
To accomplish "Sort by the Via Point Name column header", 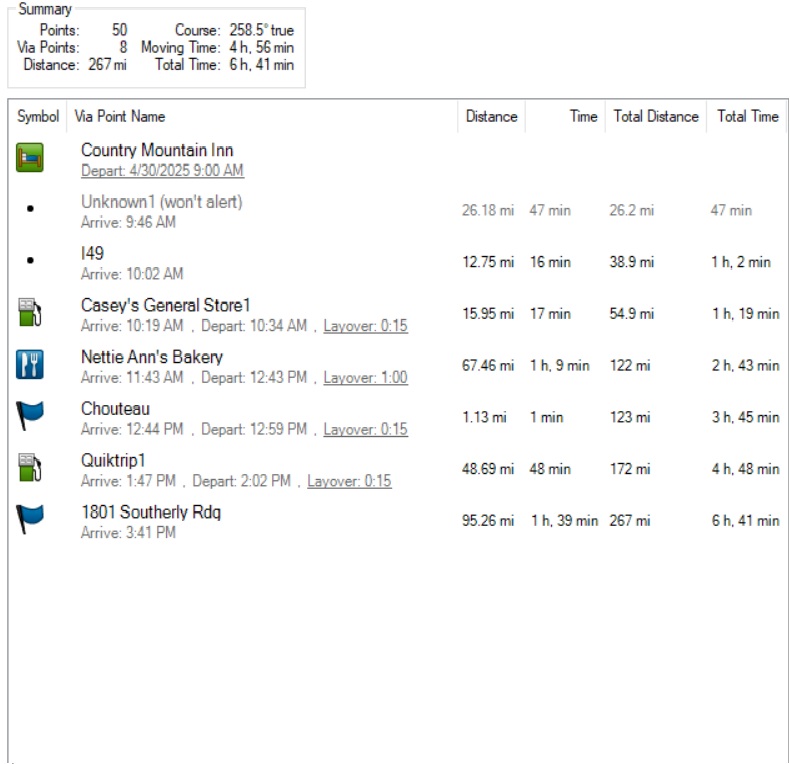I will point(262,116).
